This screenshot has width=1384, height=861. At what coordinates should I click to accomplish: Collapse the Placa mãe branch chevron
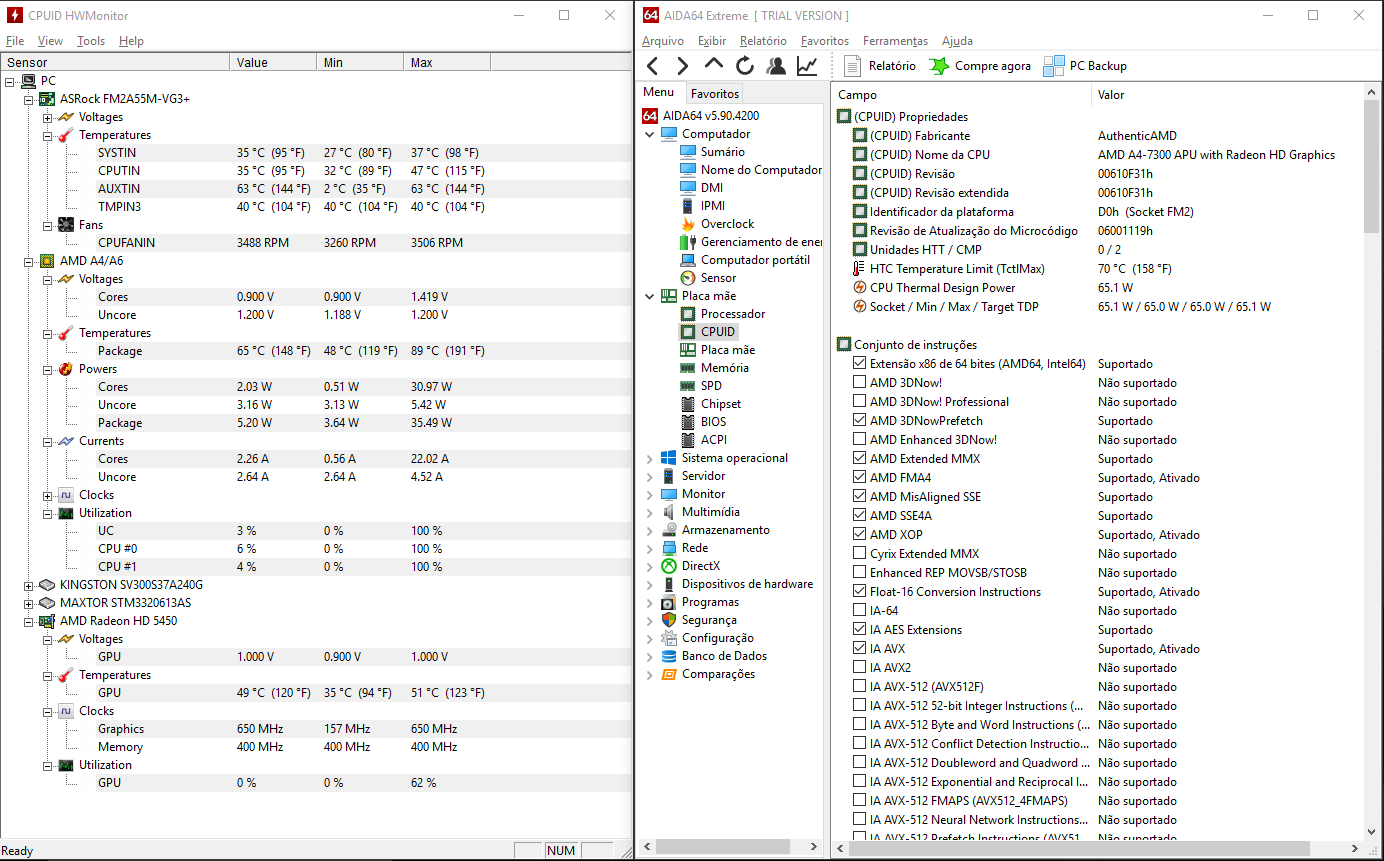(650, 296)
